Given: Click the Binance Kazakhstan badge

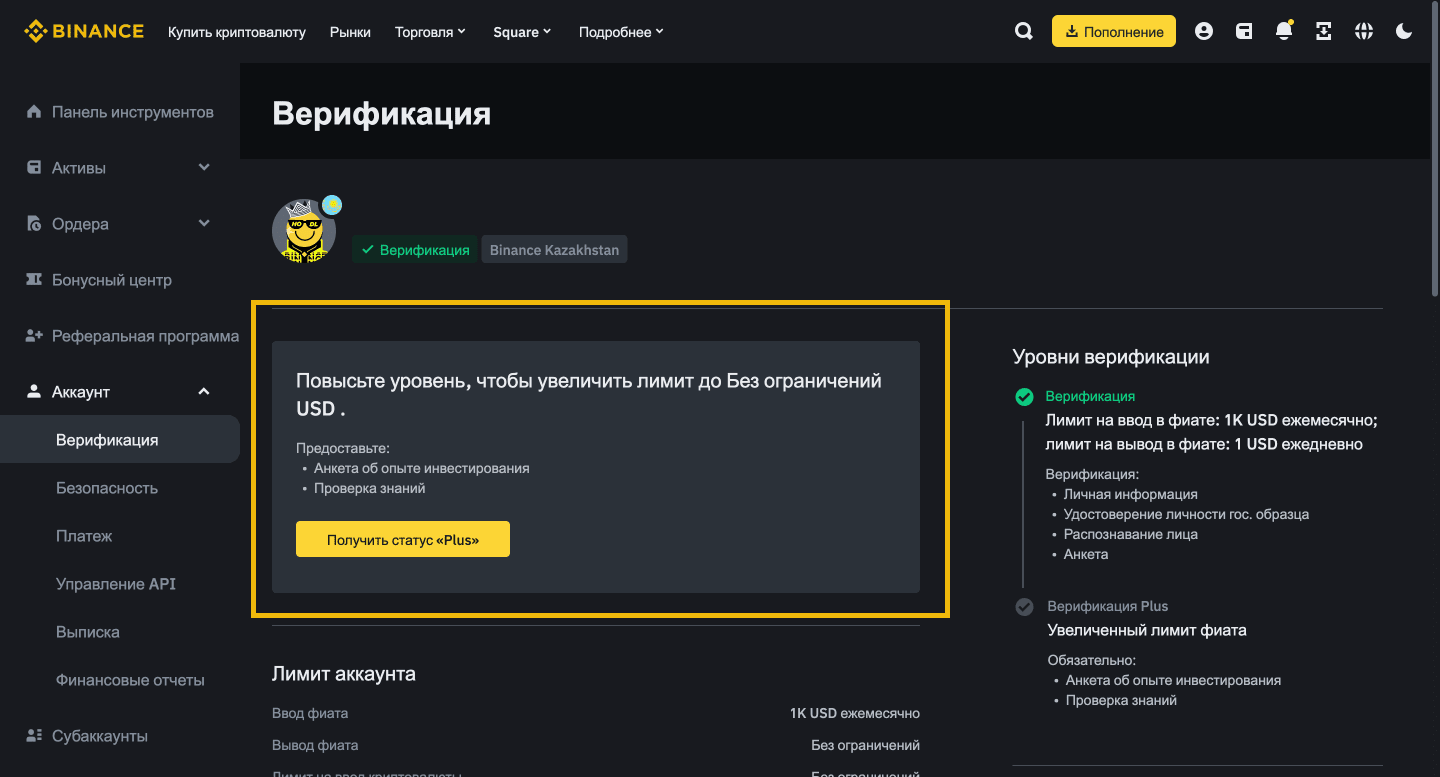Looking at the screenshot, I should tap(554, 250).
